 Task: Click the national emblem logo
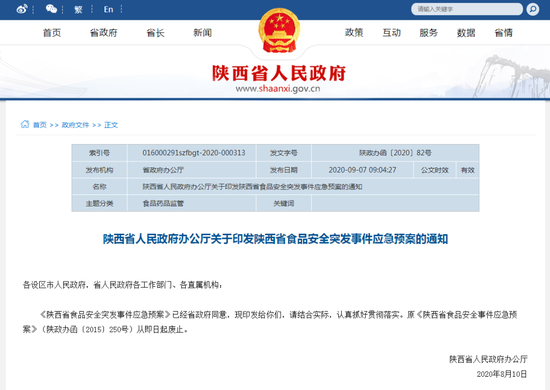coord(279,31)
